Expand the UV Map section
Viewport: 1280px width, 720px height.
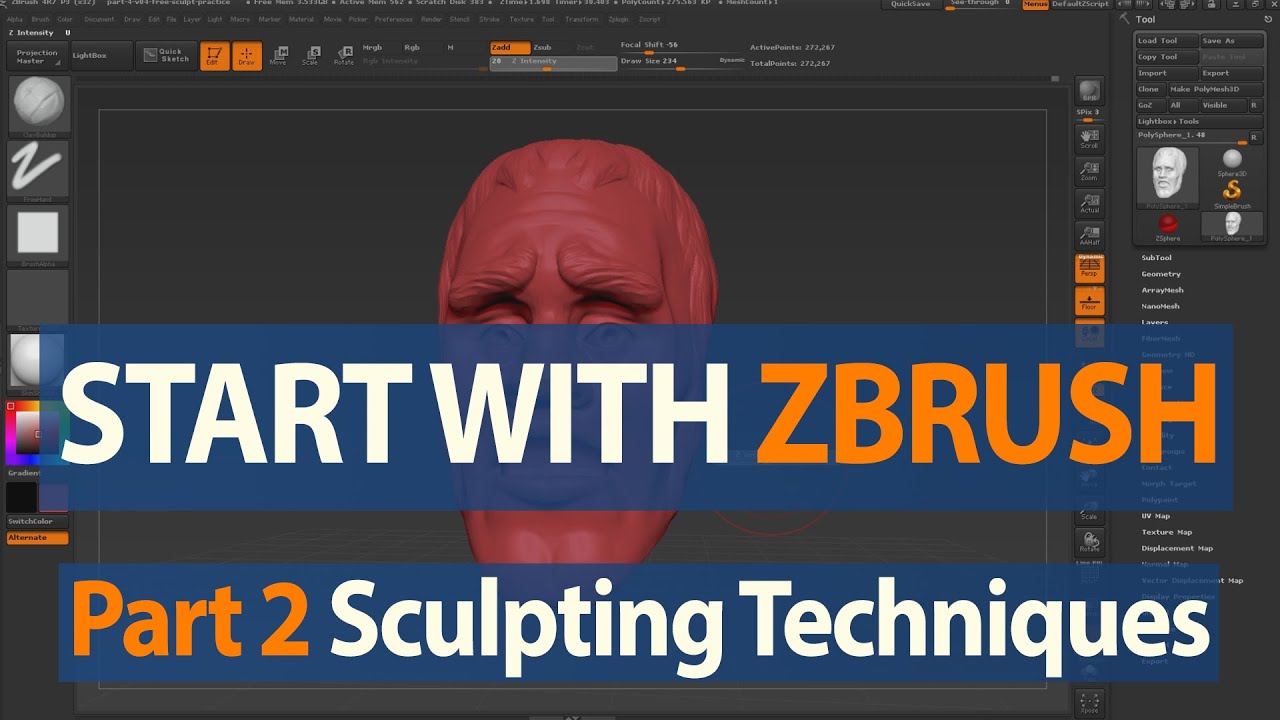1155,516
